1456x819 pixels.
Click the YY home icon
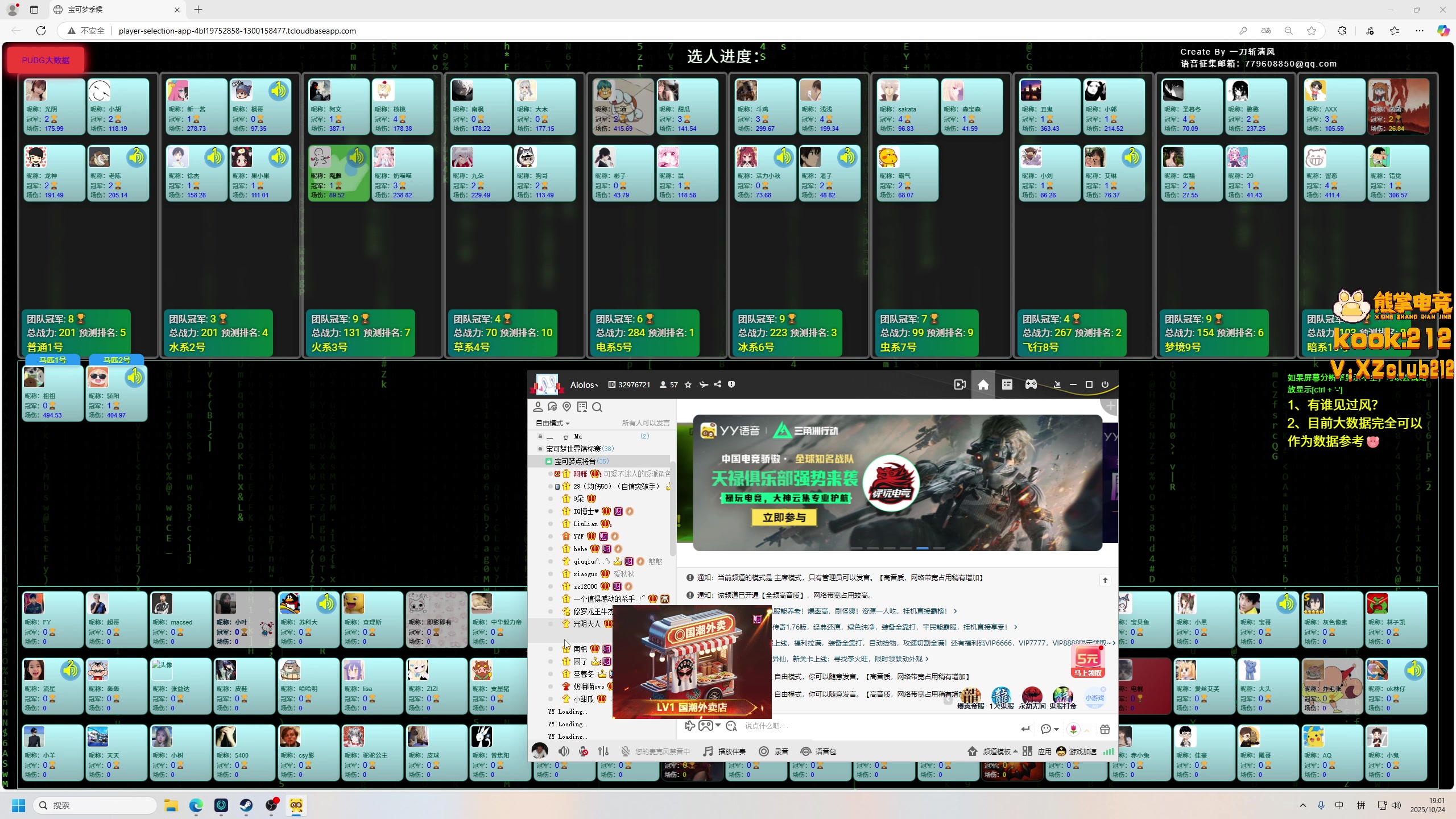(x=983, y=385)
